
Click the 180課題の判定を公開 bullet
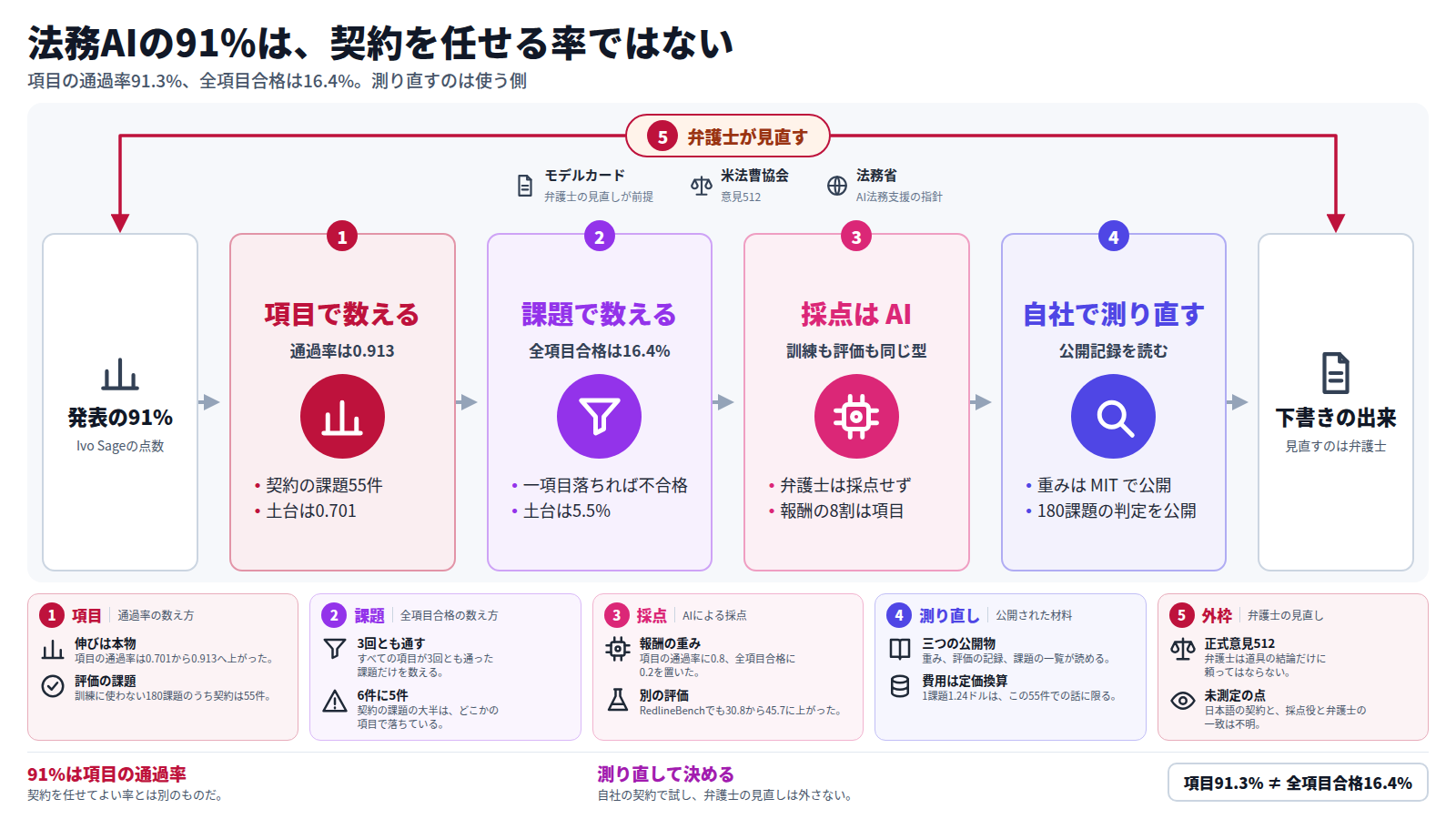point(1117,511)
